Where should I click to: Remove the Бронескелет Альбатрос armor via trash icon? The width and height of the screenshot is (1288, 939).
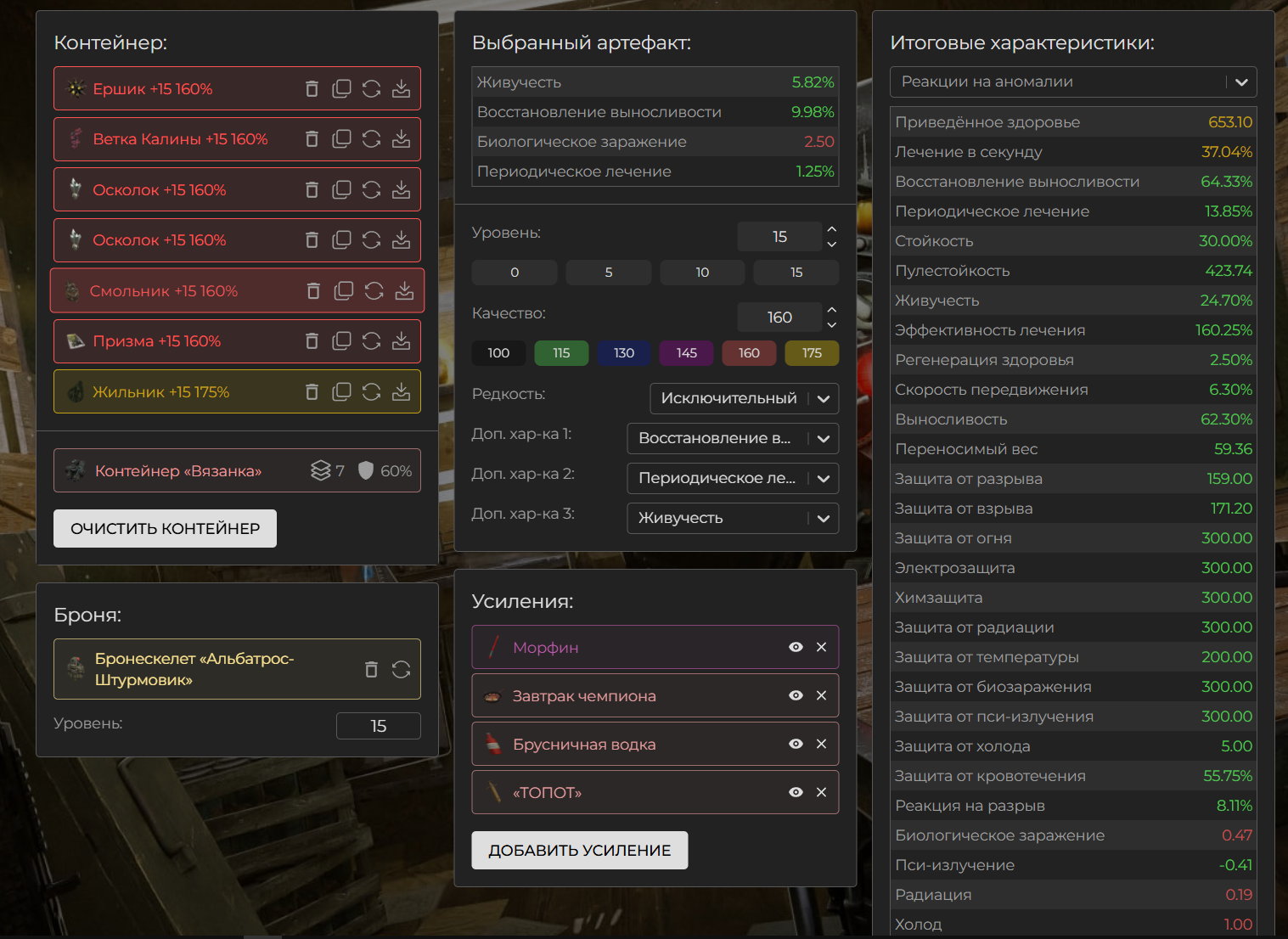click(x=371, y=669)
